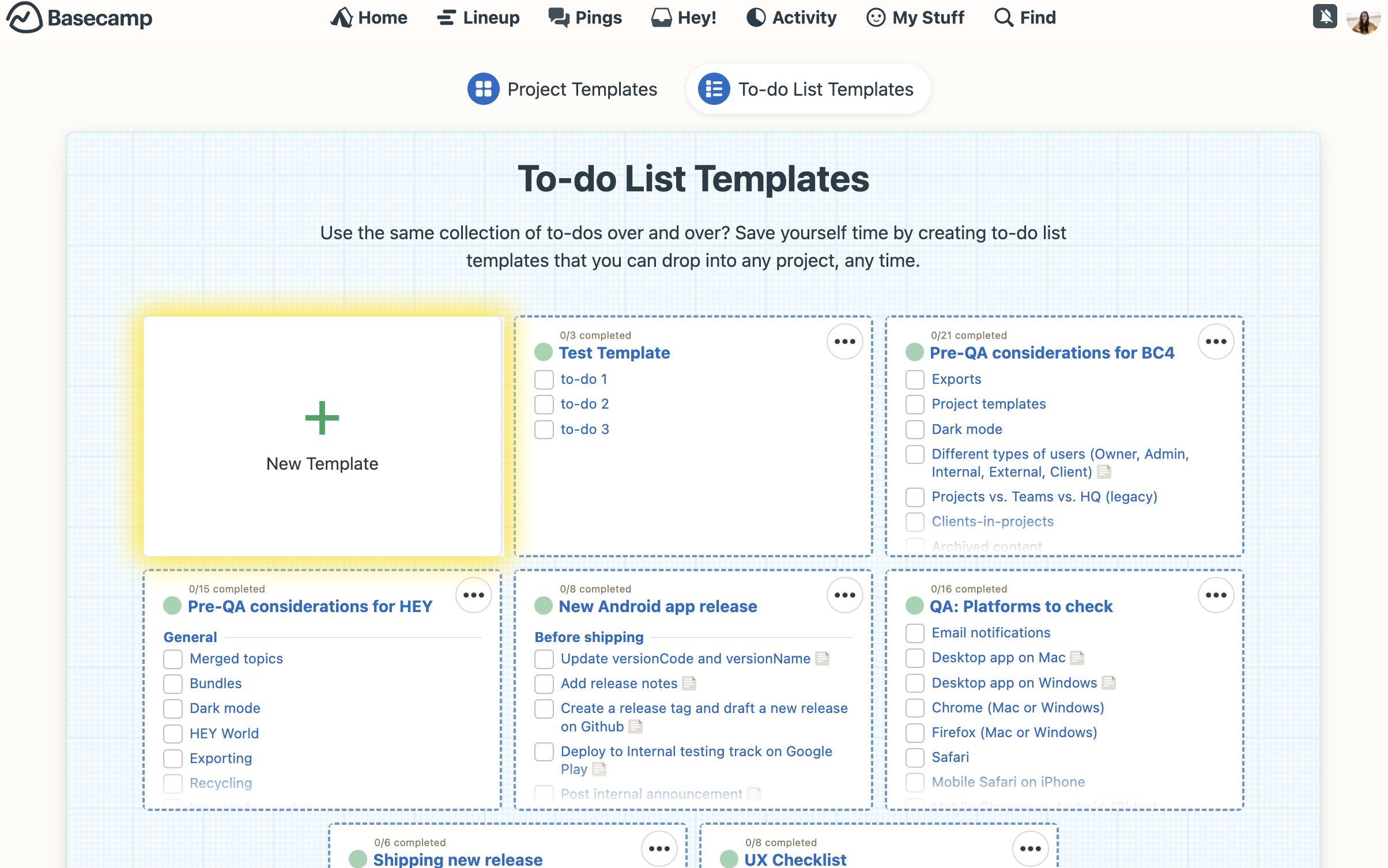The image size is (1388, 868).
Task: Click the Before shipping group heading
Action: pos(589,637)
